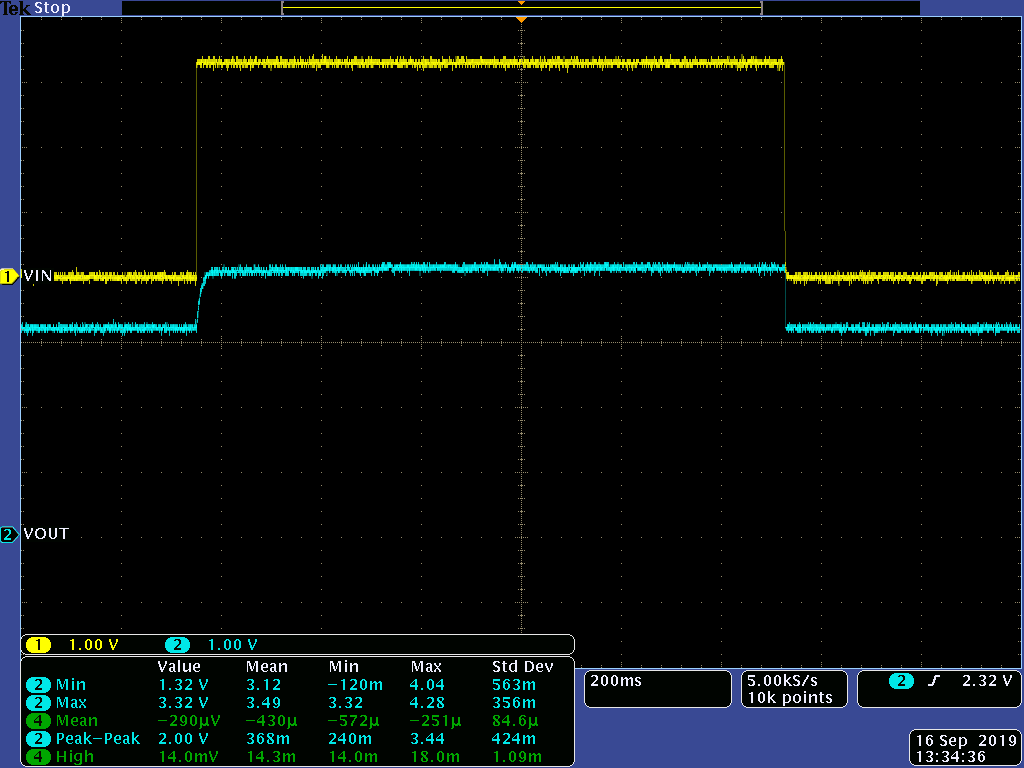Viewport: 1024px width, 768px height.
Task: Click the 200ms timebase readout
Action: pyautogui.click(x=616, y=680)
